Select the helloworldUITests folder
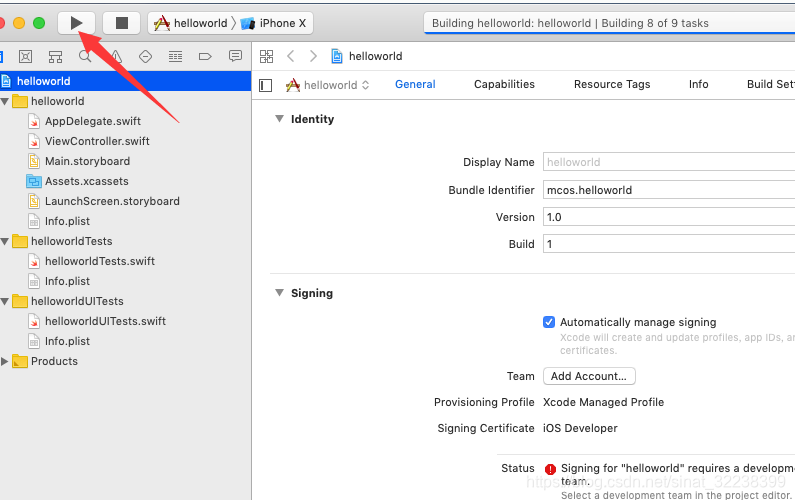This screenshot has height=500, width=795. pos(77,301)
